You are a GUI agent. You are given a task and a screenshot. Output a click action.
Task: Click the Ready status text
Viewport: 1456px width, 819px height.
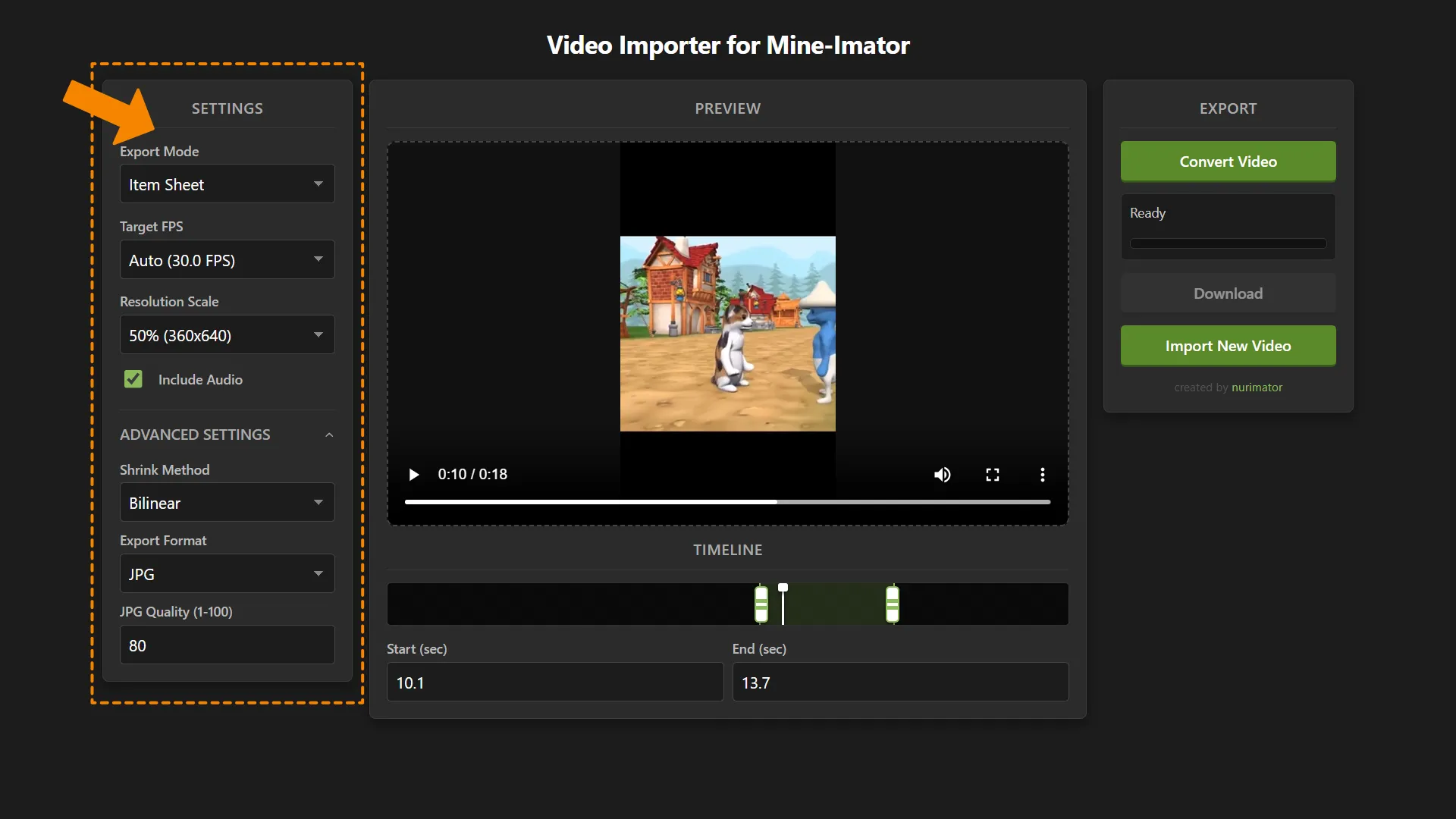tap(1147, 213)
